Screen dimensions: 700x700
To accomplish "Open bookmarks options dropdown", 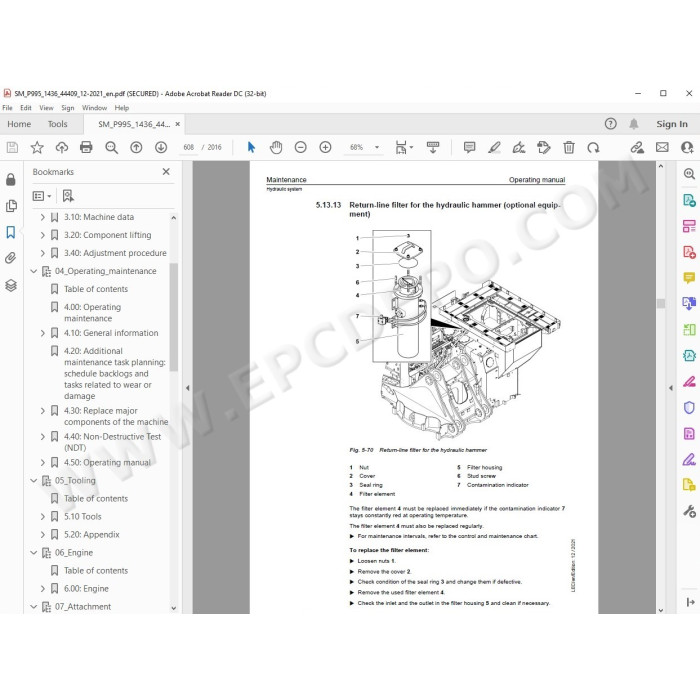I will (42, 196).
